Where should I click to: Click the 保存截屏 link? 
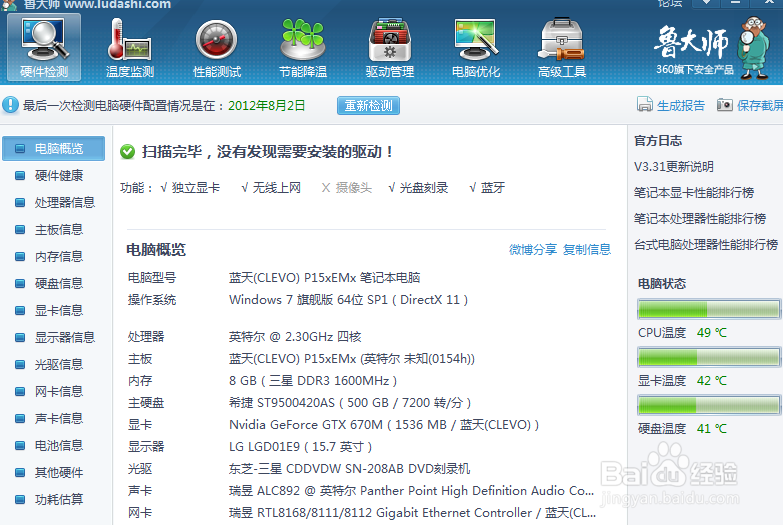pyautogui.click(x=760, y=105)
